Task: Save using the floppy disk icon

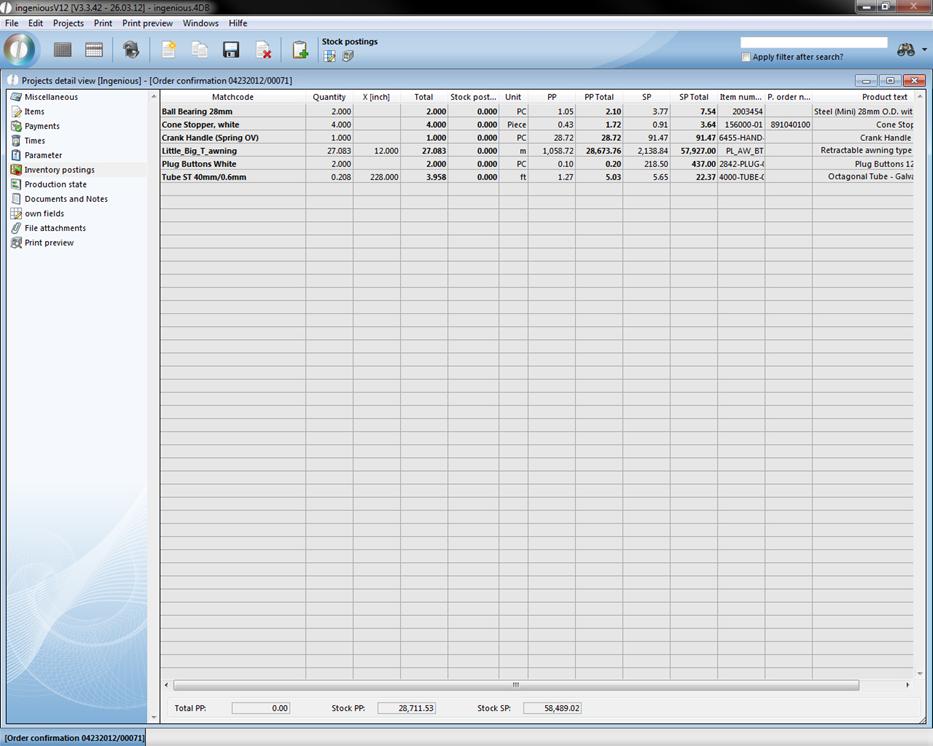Action: pyautogui.click(x=231, y=50)
